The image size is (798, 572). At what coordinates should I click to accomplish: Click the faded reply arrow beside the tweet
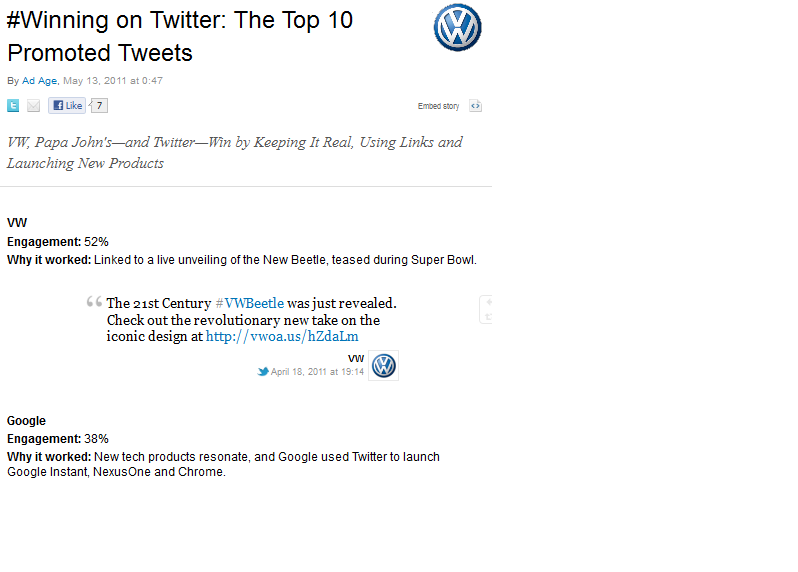pos(488,302)
